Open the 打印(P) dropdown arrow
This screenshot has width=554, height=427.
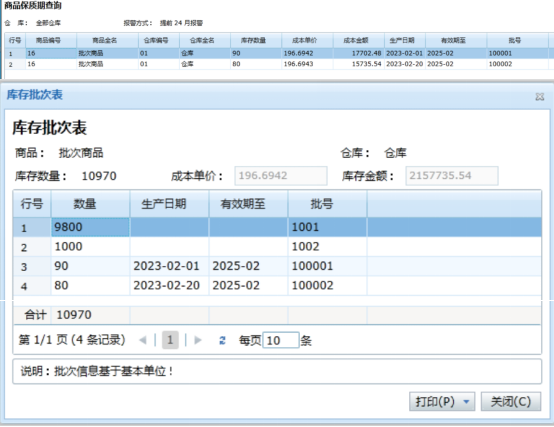[x=466, y=402]
